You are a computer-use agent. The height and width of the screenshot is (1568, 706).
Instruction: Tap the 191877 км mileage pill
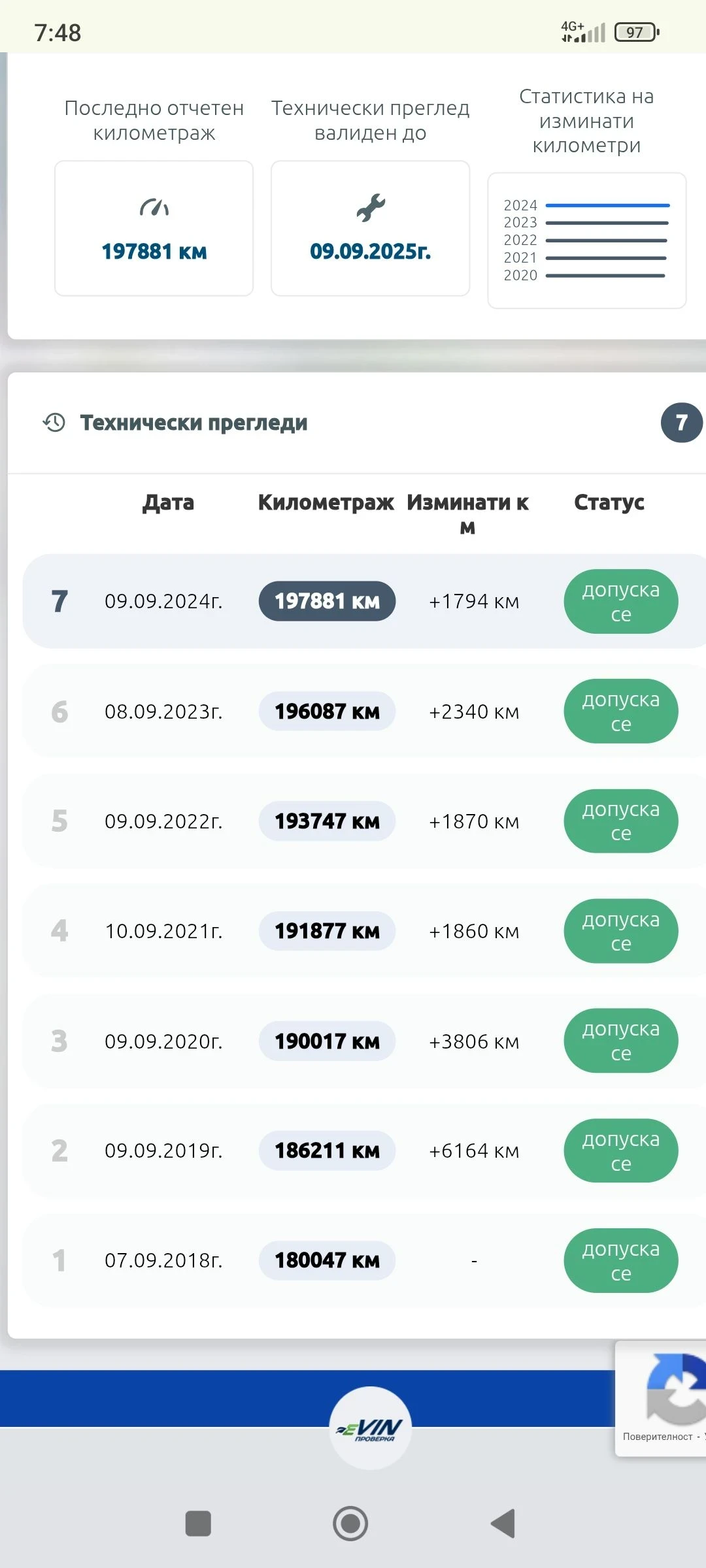click(327, 931)
